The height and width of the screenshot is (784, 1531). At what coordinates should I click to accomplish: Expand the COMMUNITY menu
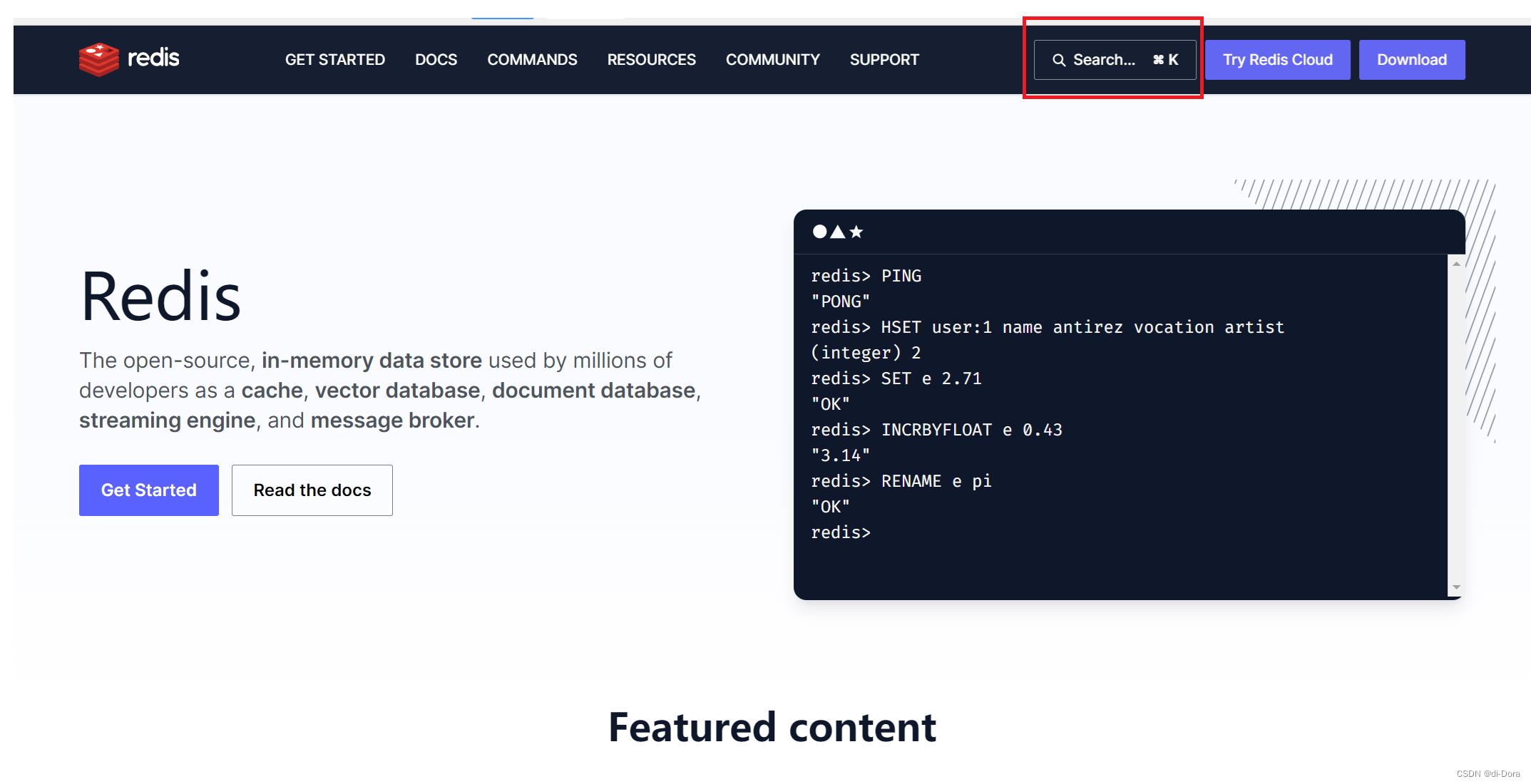772,60
